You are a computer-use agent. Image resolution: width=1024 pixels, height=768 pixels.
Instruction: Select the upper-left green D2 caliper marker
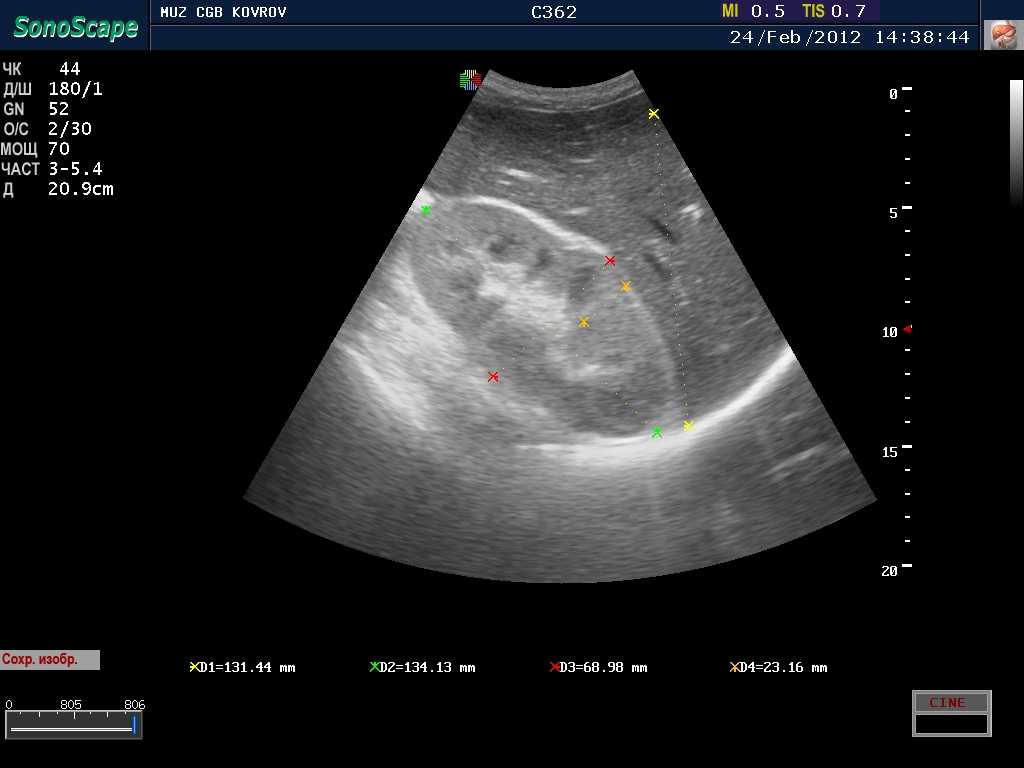click(x=426, y=211)
